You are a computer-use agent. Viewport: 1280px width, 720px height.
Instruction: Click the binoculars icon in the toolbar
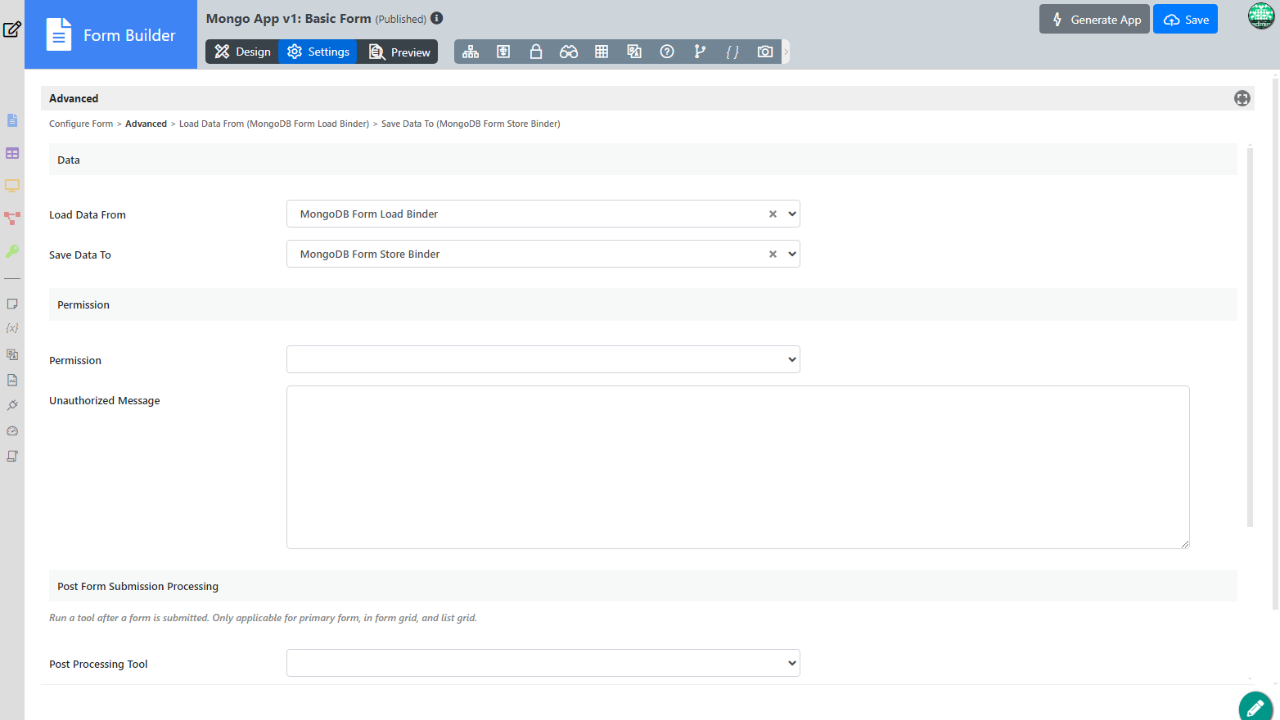click(x=569, y=52)
